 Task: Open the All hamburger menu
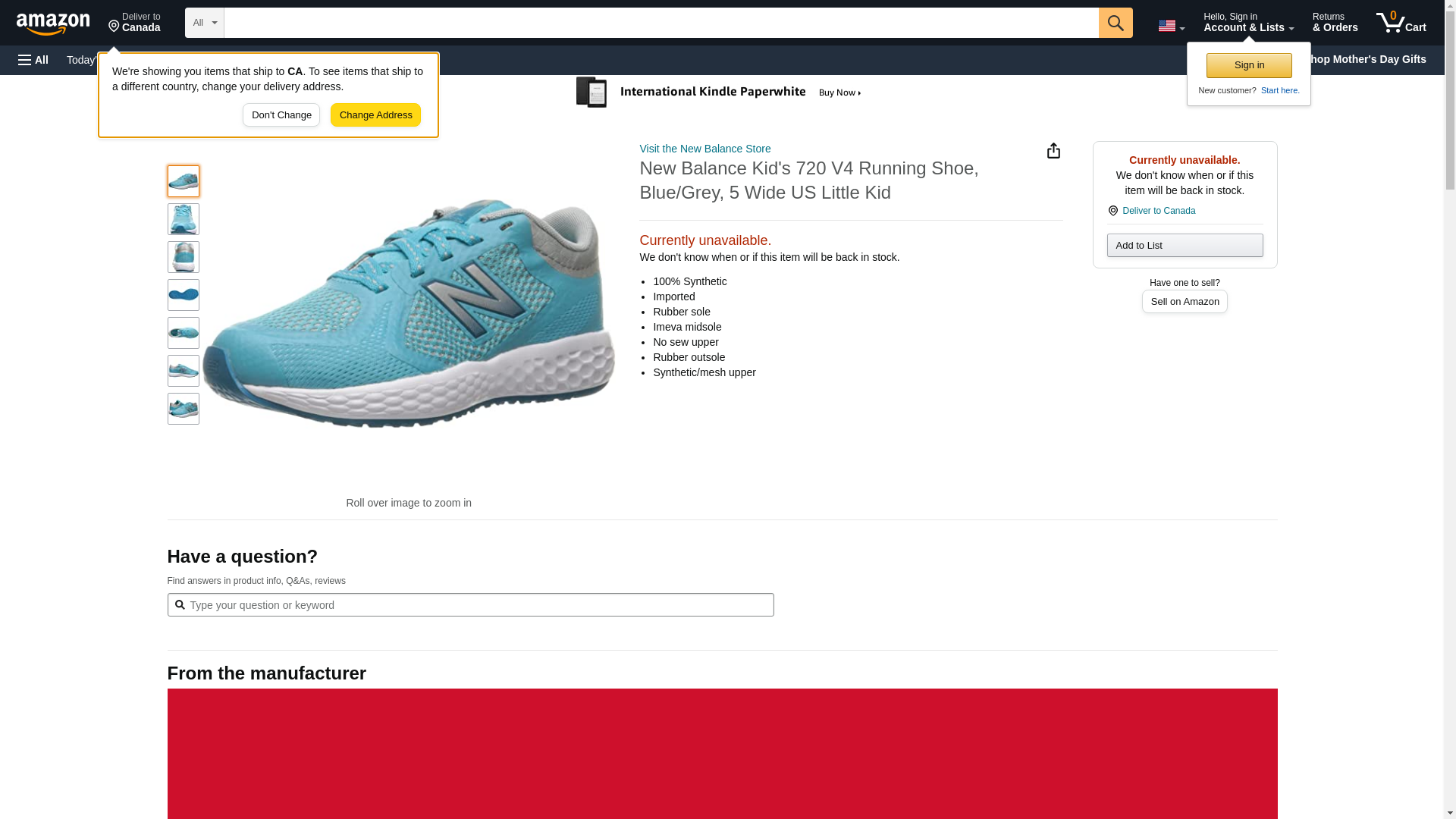coord(33,60)
